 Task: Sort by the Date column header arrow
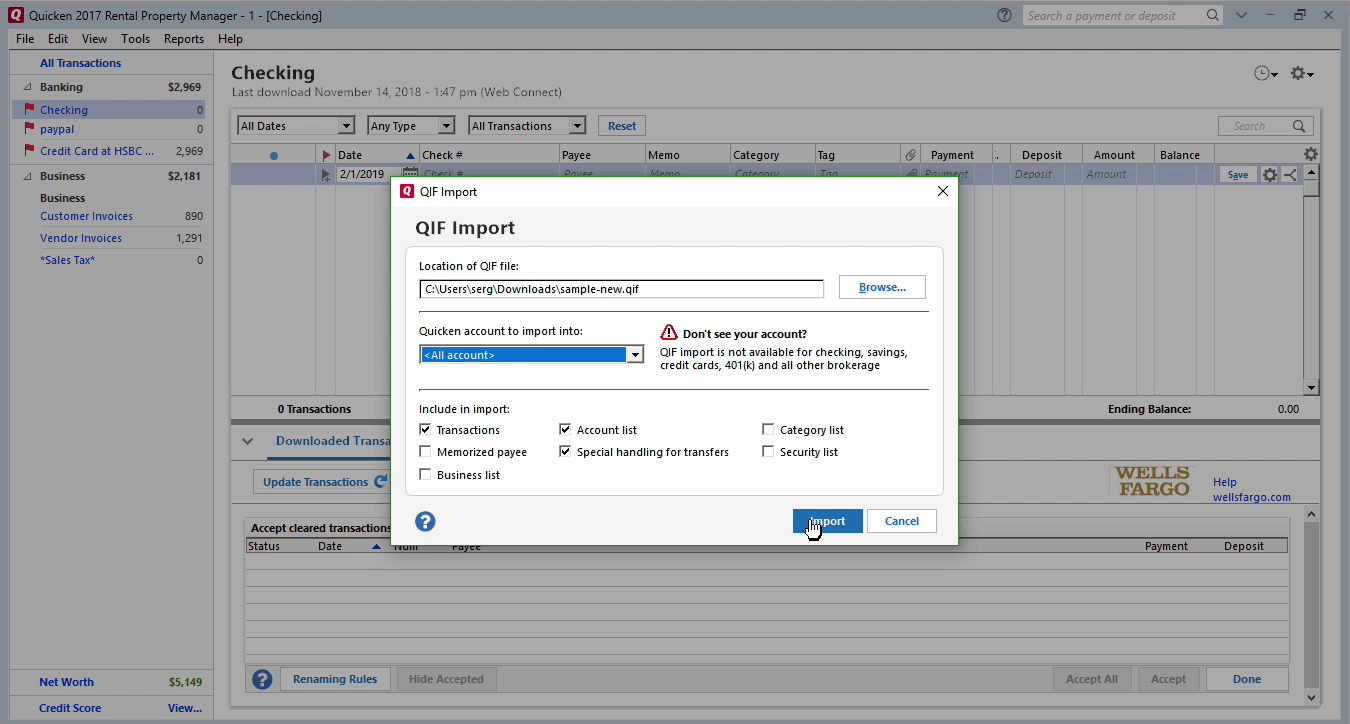coord(409,155)
